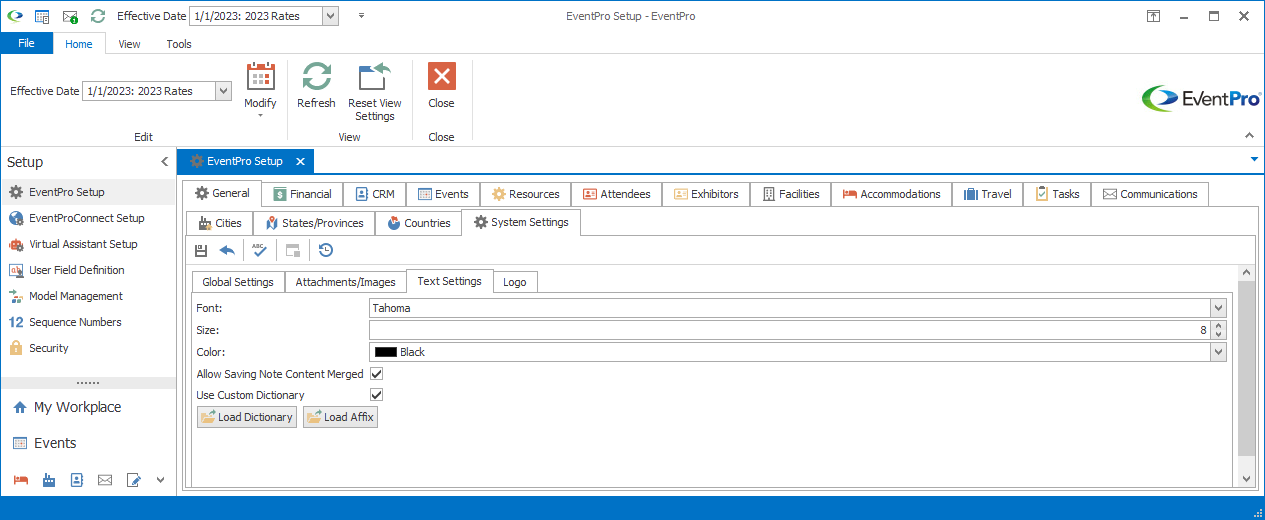1265x520 pixels.
Task: Open the Resources setup tab
Action: [525, 194]
